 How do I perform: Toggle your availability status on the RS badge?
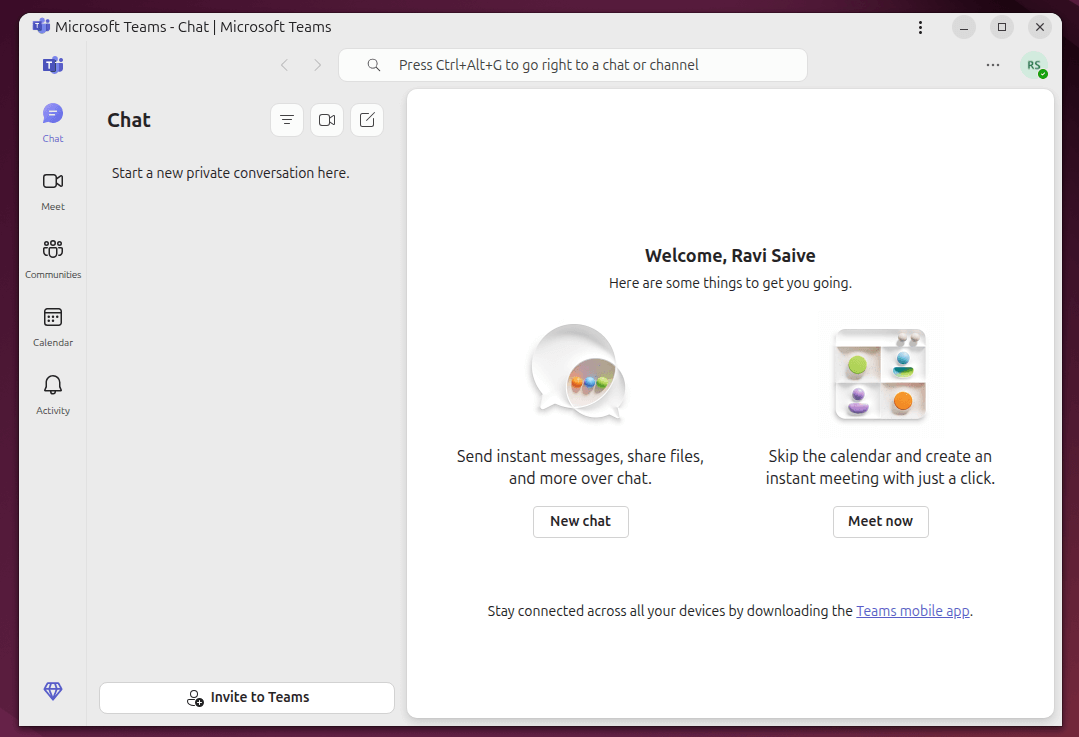[1043, 74]
